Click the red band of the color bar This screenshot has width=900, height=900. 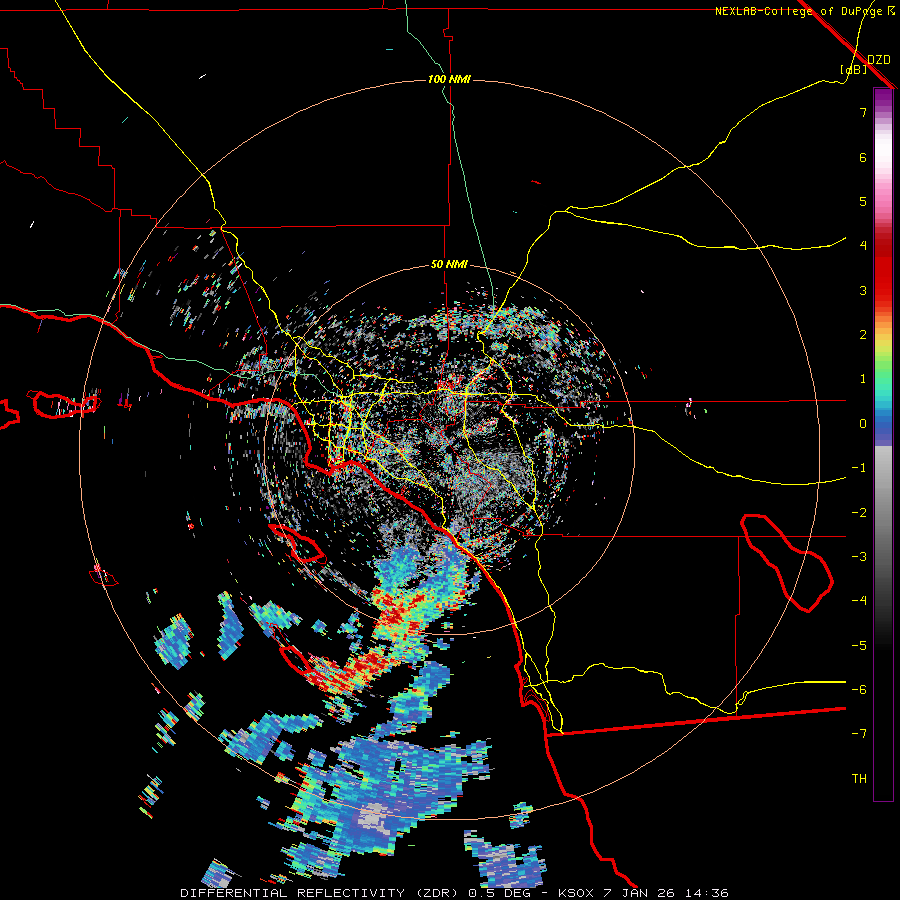pos(883,270)
